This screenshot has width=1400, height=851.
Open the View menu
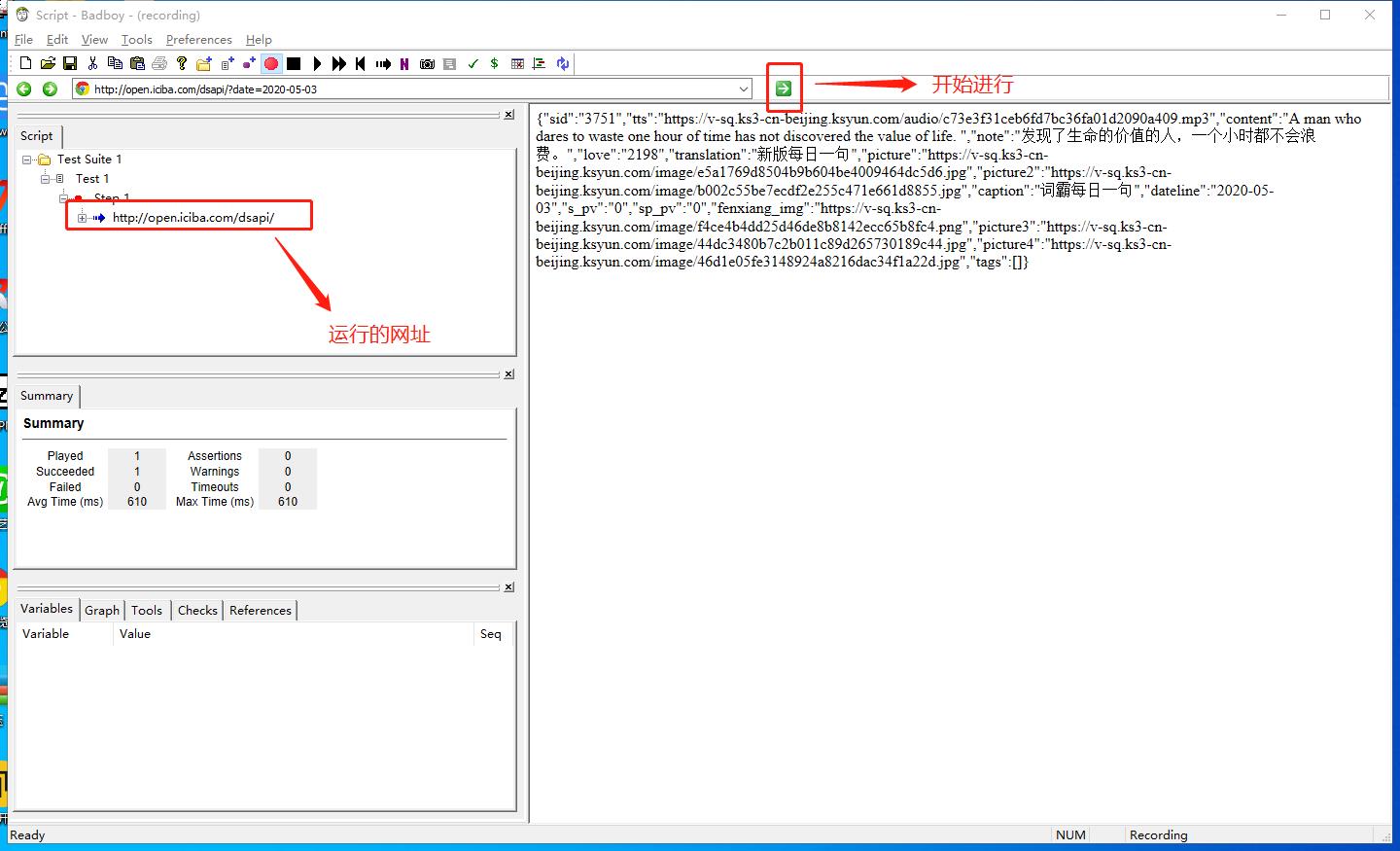94,39
